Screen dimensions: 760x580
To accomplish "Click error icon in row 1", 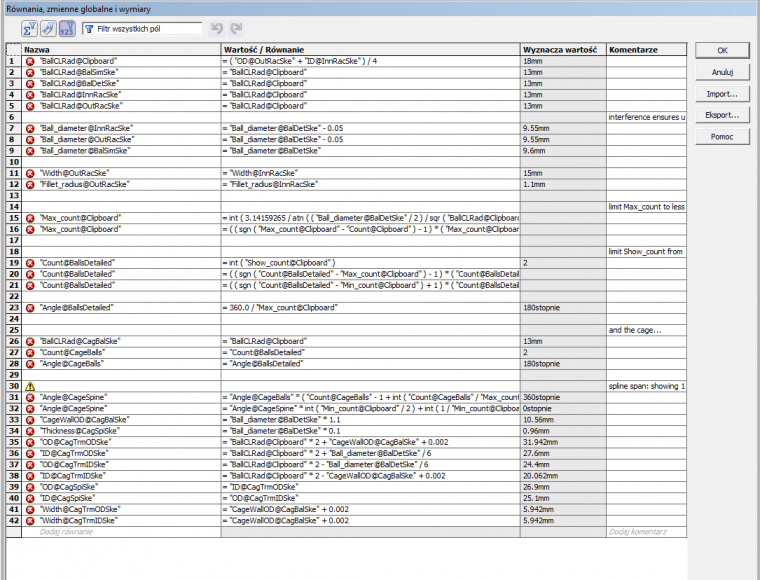I will coord(30,62).
